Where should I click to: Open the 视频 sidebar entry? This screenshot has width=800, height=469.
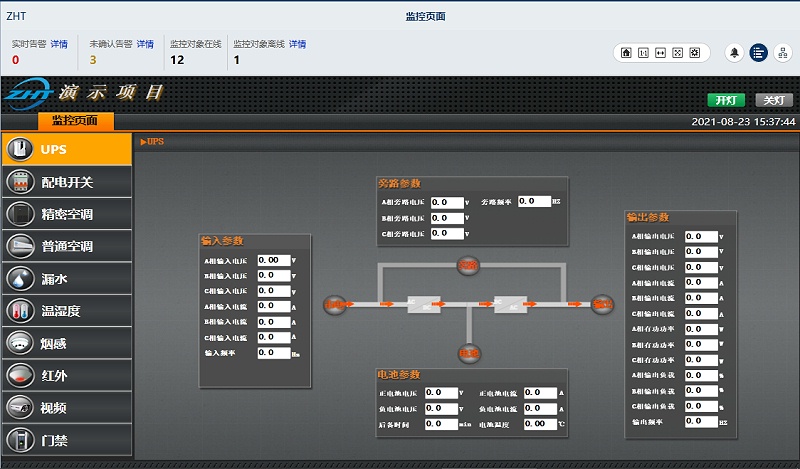(66, 407)
